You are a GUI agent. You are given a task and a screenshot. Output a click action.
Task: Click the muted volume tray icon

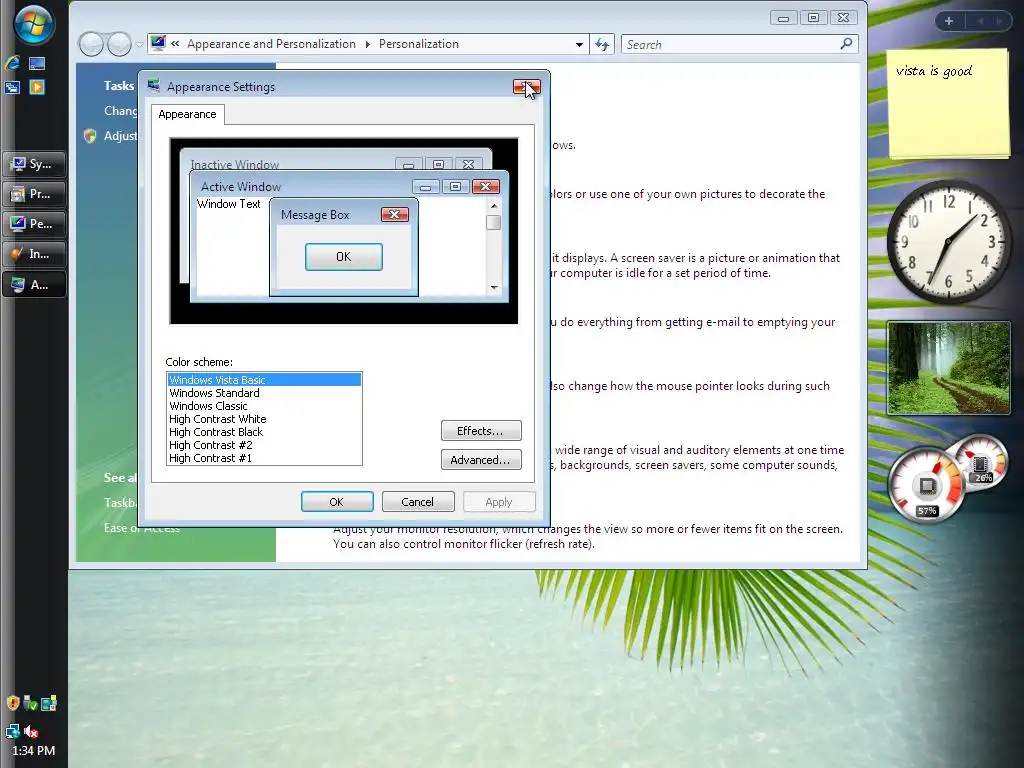tap(31, 731)
